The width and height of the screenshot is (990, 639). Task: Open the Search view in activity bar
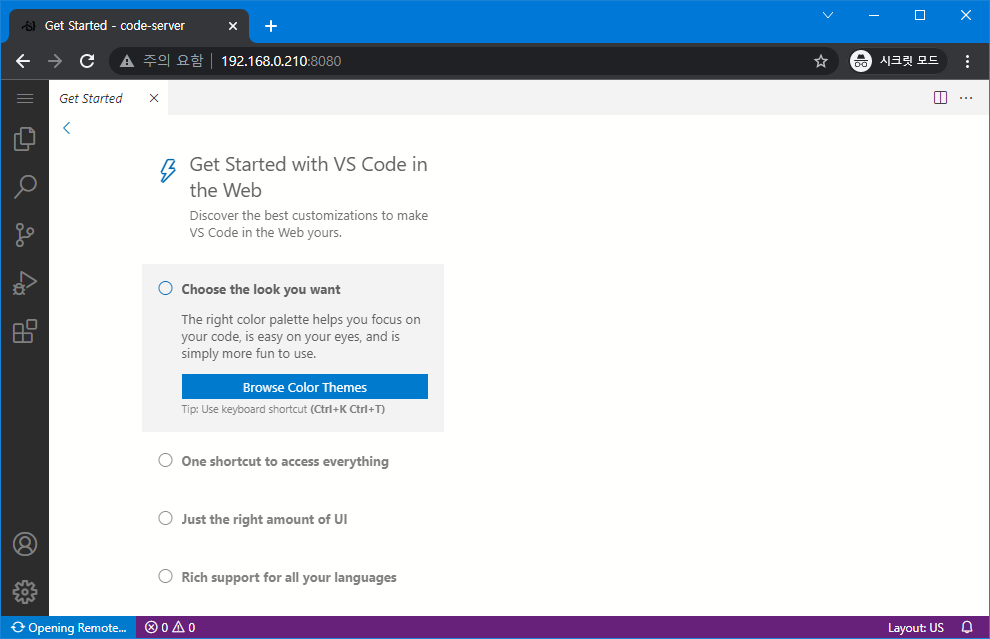pos(25,187)
